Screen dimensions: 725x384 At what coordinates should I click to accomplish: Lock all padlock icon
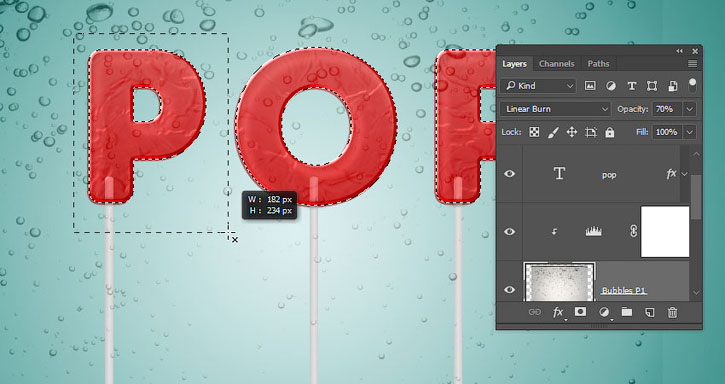(x=610, y=132)
